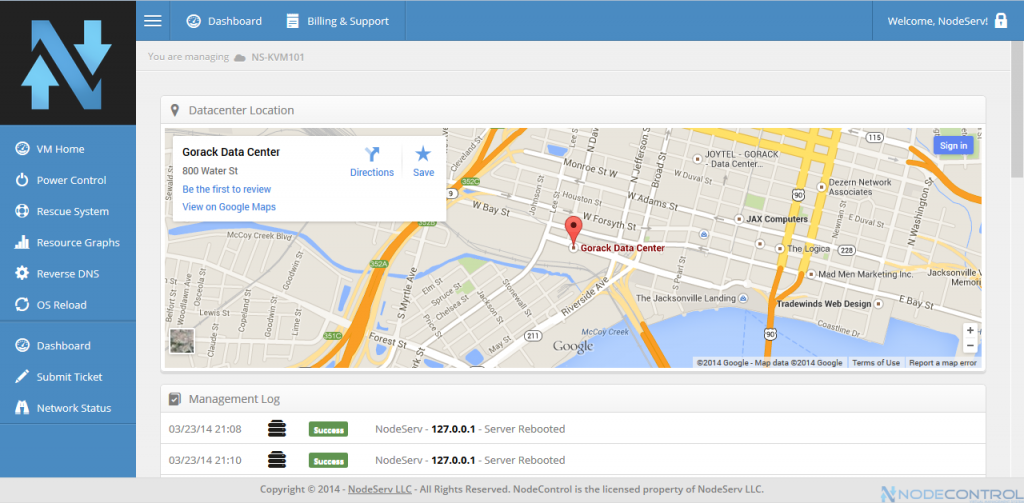Open Resource Graphs in the sidebar
Viewport: 1024px width, 503px height.
point(67,242)
